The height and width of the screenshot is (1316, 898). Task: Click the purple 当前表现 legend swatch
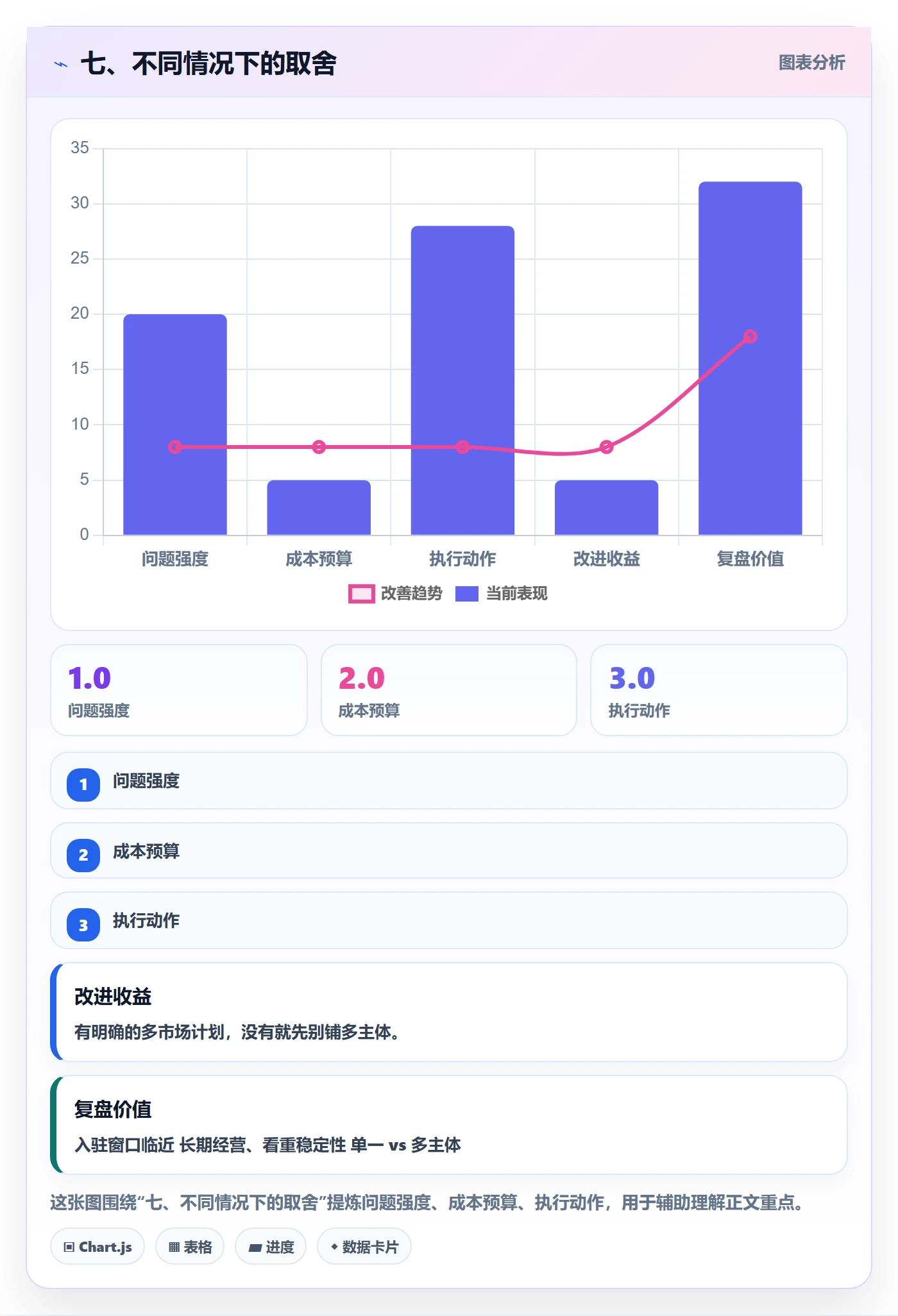click(467, 594)
